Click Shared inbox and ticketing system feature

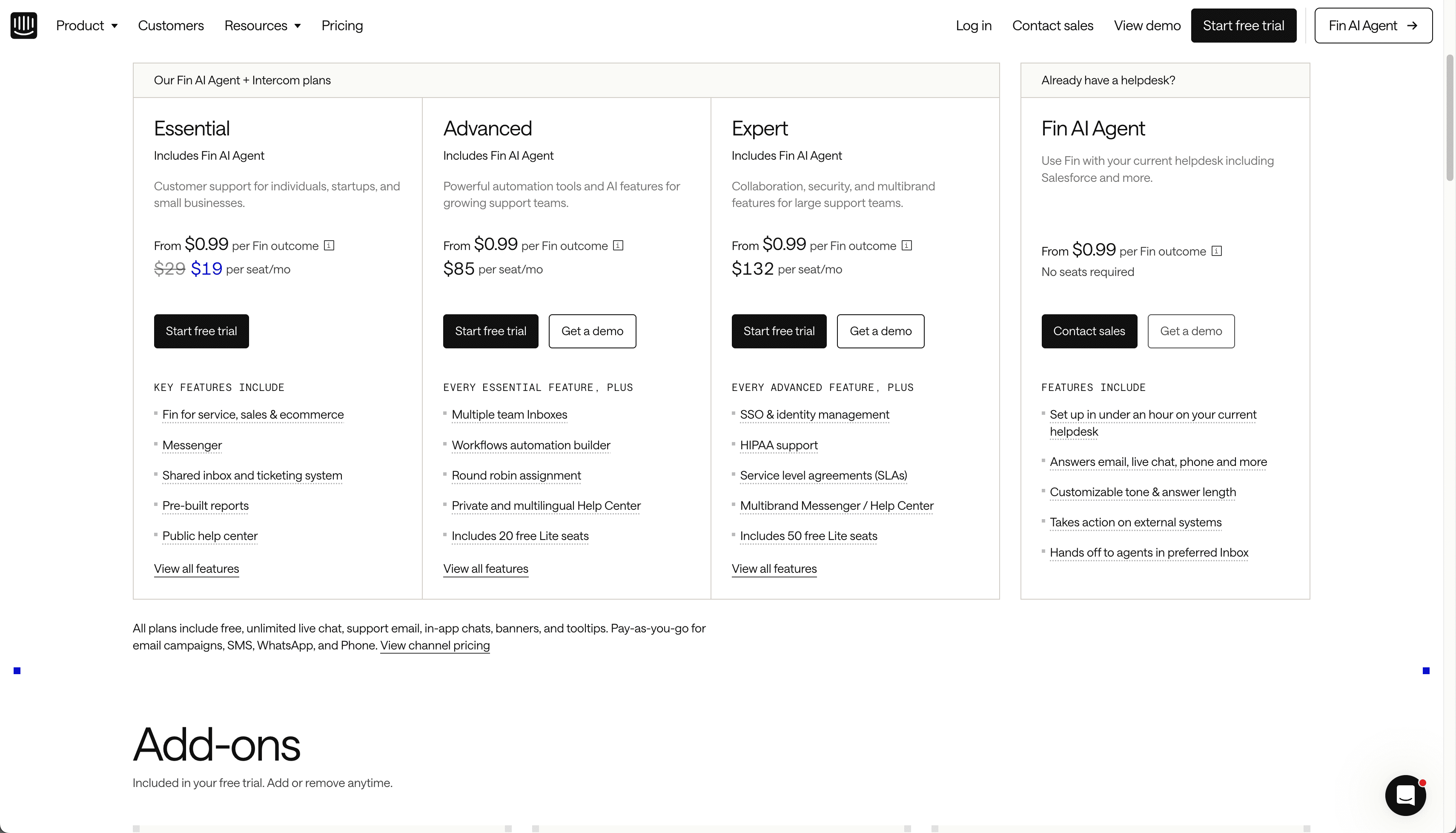tap(252, 475)
